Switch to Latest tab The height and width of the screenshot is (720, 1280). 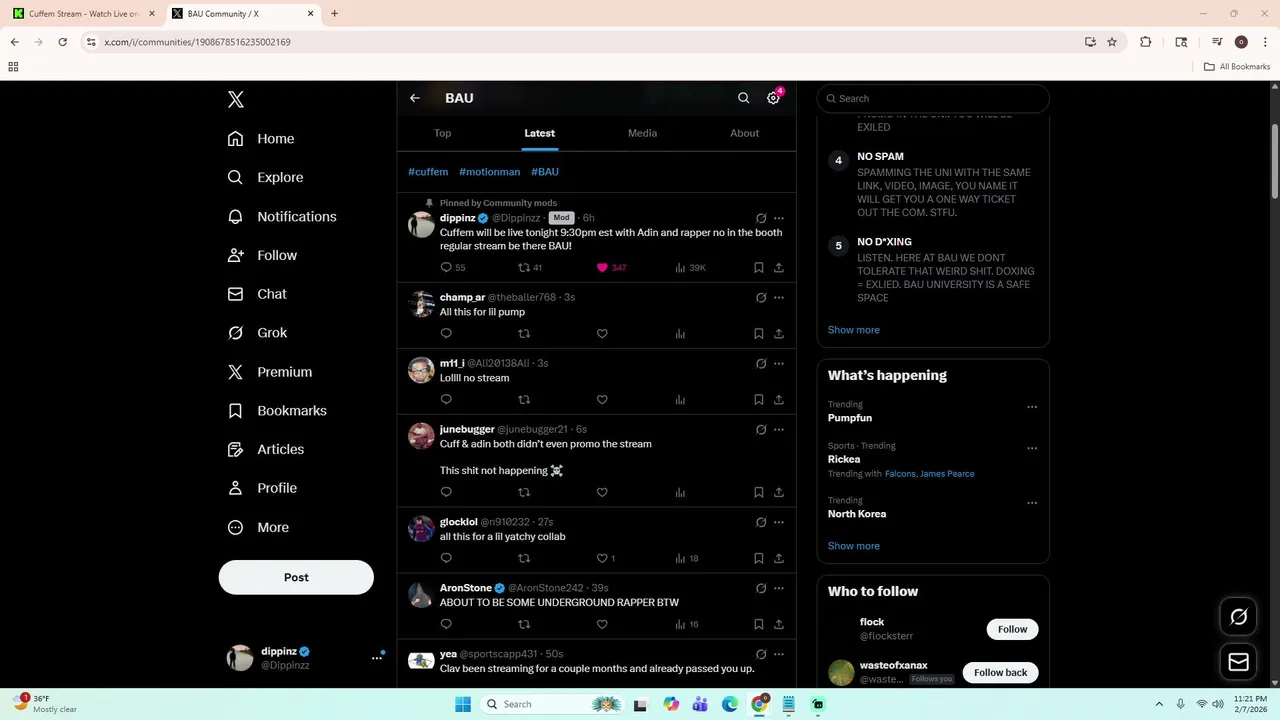pos(539,133)
